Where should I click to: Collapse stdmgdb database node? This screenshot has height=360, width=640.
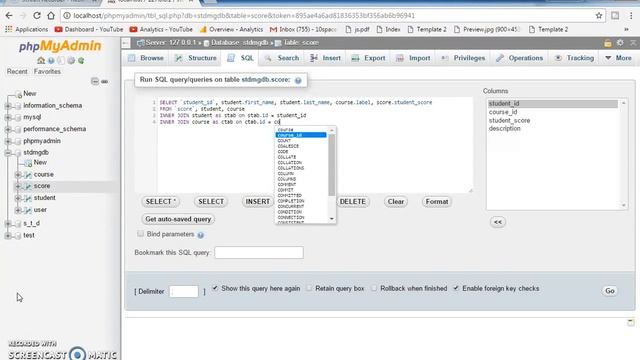click(8, 153)
